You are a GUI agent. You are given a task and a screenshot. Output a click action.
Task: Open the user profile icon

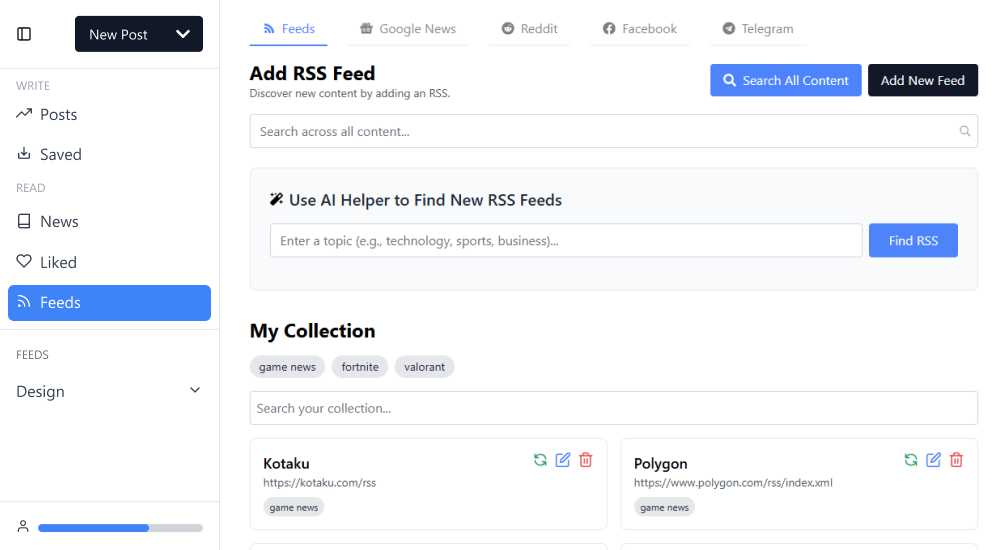pyautogui.click(x=23, y=527)
